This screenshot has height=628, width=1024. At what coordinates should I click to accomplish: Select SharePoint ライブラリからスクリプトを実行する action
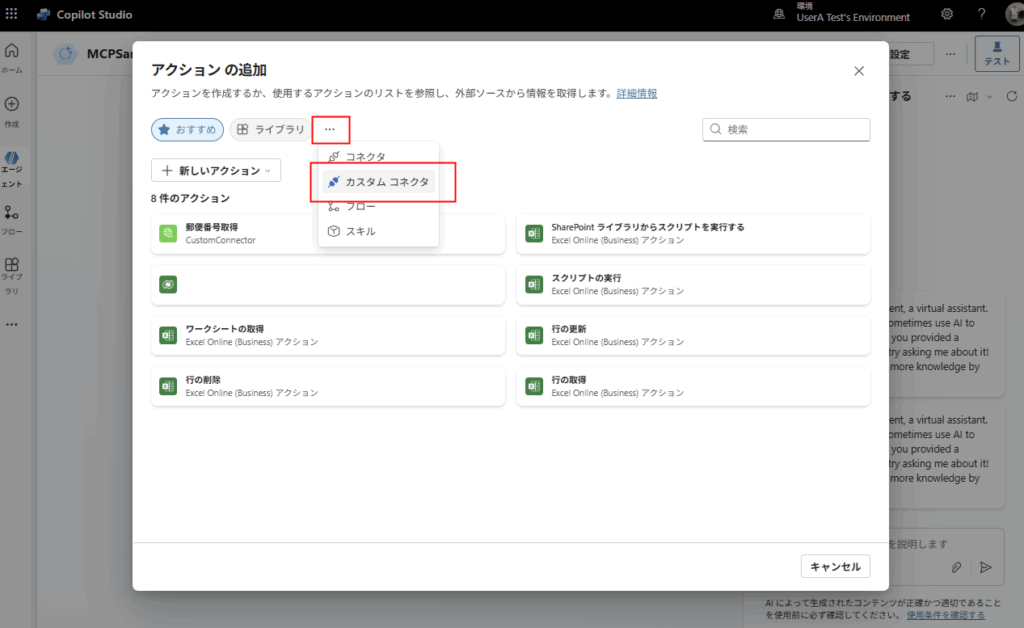tap(693, 234)
